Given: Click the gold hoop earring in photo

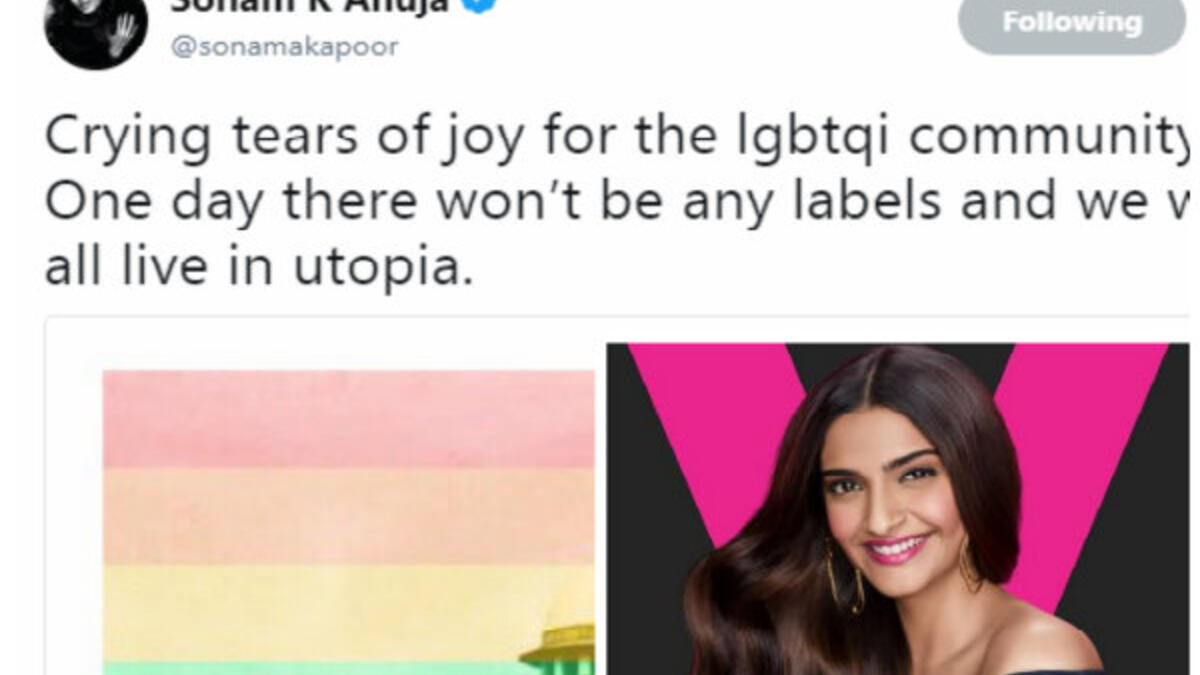Looking at the screenshot, I should pyautogui.click(x=845, y=576).
